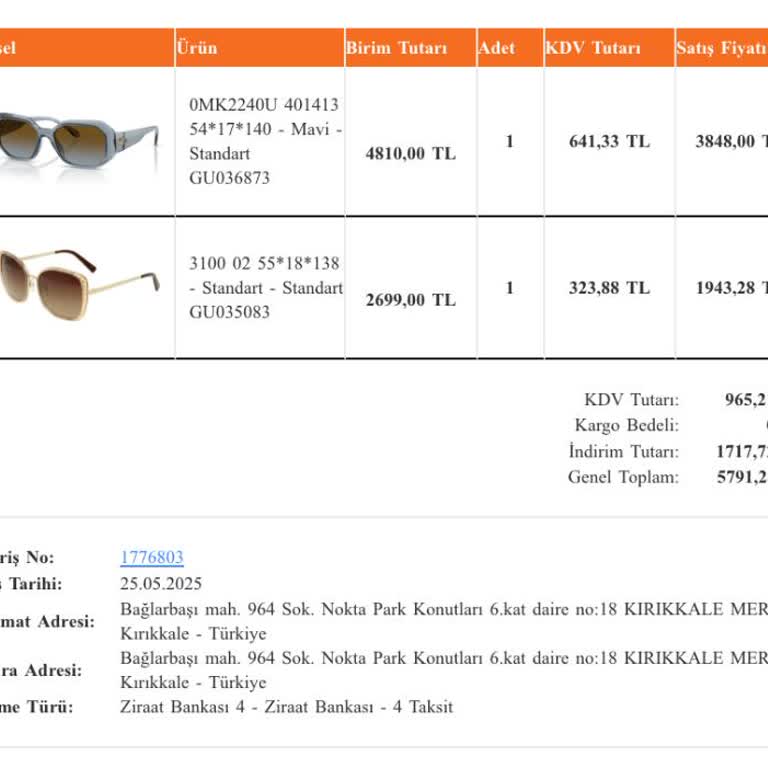Click the 2699,00 TL unit price
Viewport: 768px width, 768px height.
click(410, 300)
